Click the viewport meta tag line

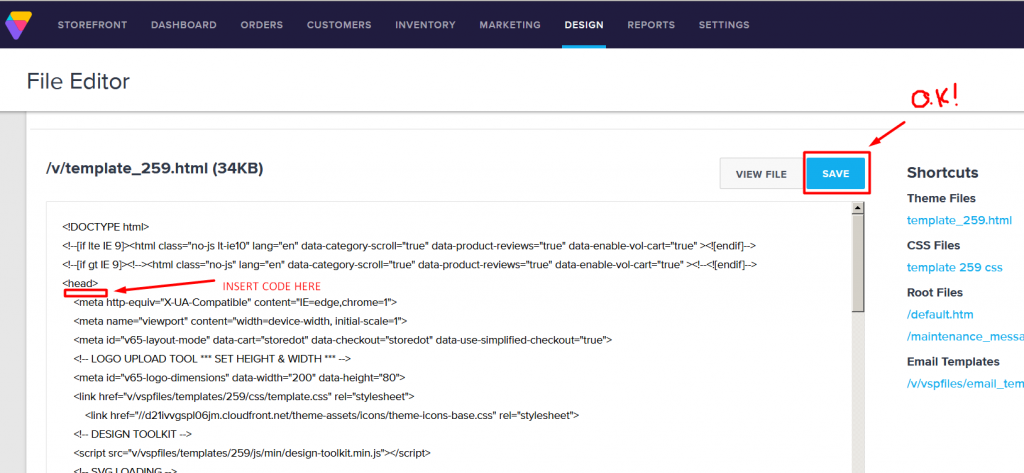[240, 321]
